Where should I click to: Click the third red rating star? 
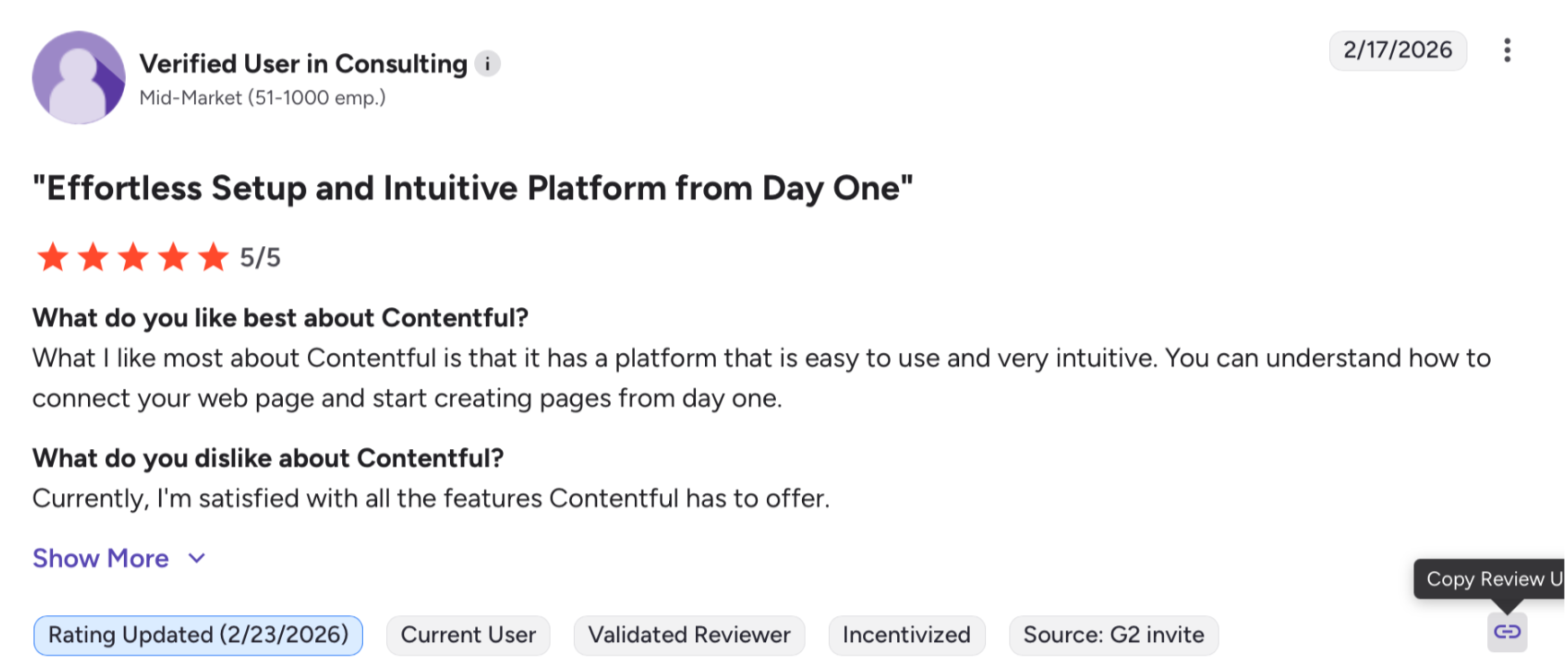click(133, 258)
